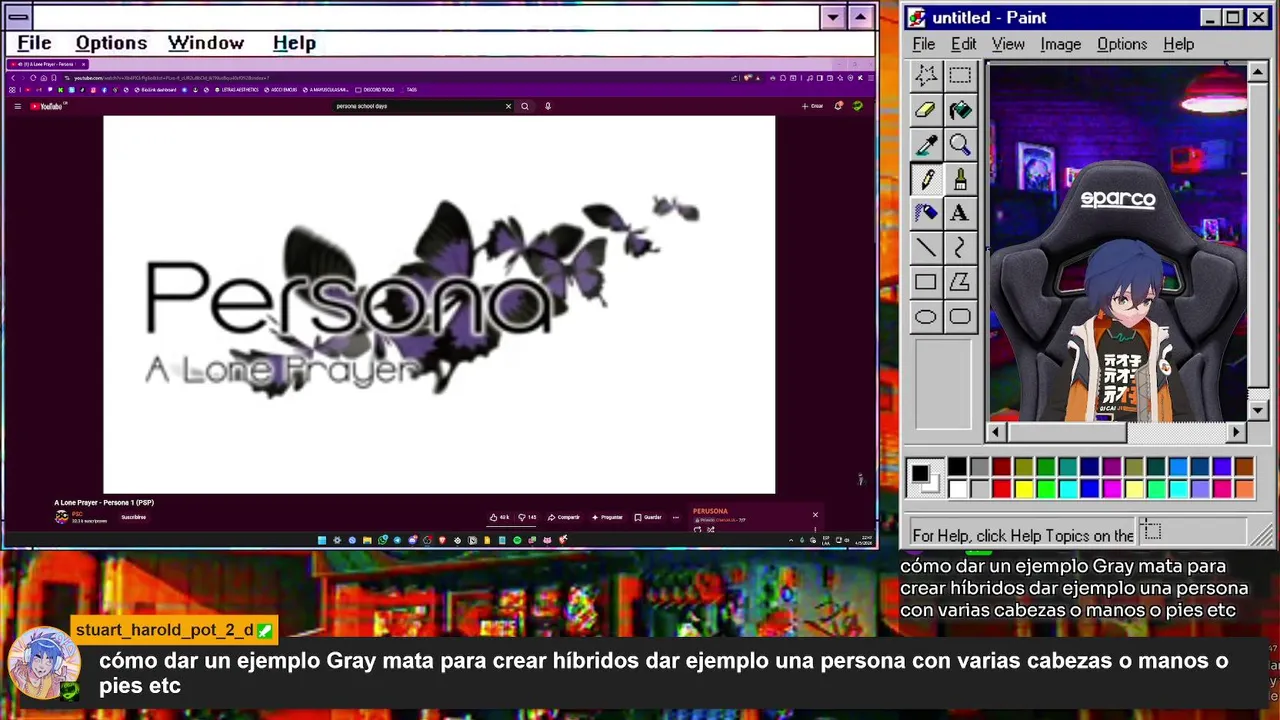Click the Persona A Lone Prayer video

439,305
